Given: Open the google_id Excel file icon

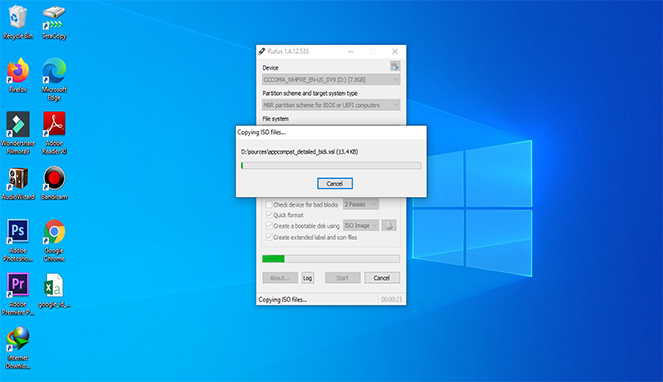Looking at the screenshot, I should coord(54,290).
